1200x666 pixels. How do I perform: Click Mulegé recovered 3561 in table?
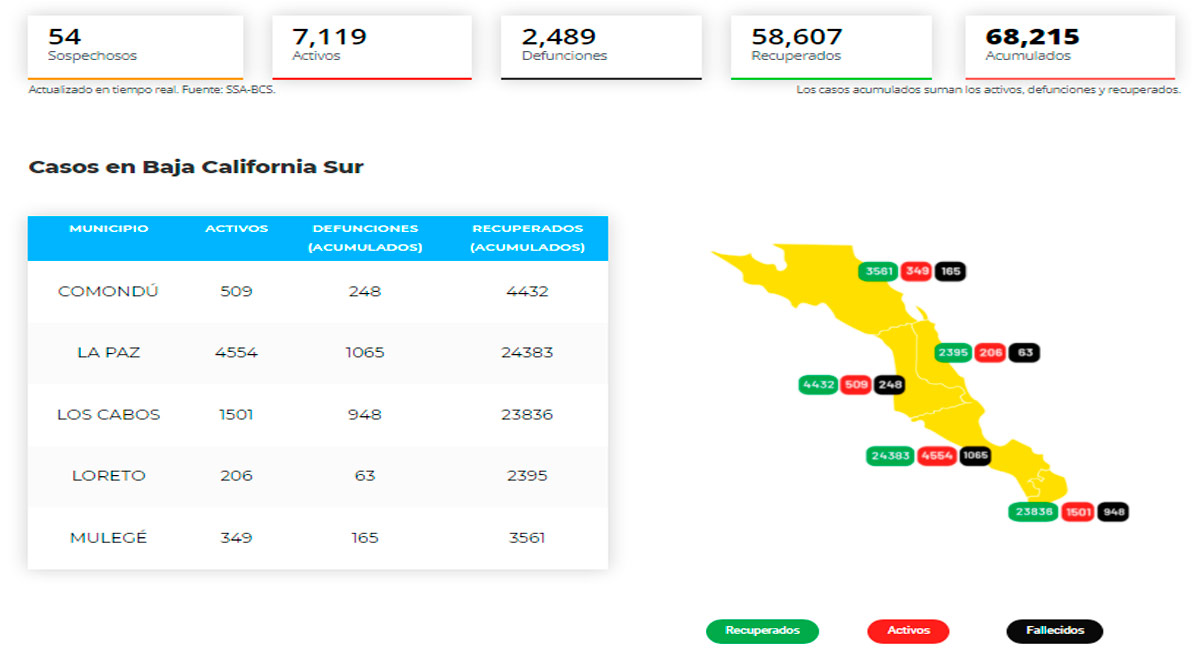[527, 538]
